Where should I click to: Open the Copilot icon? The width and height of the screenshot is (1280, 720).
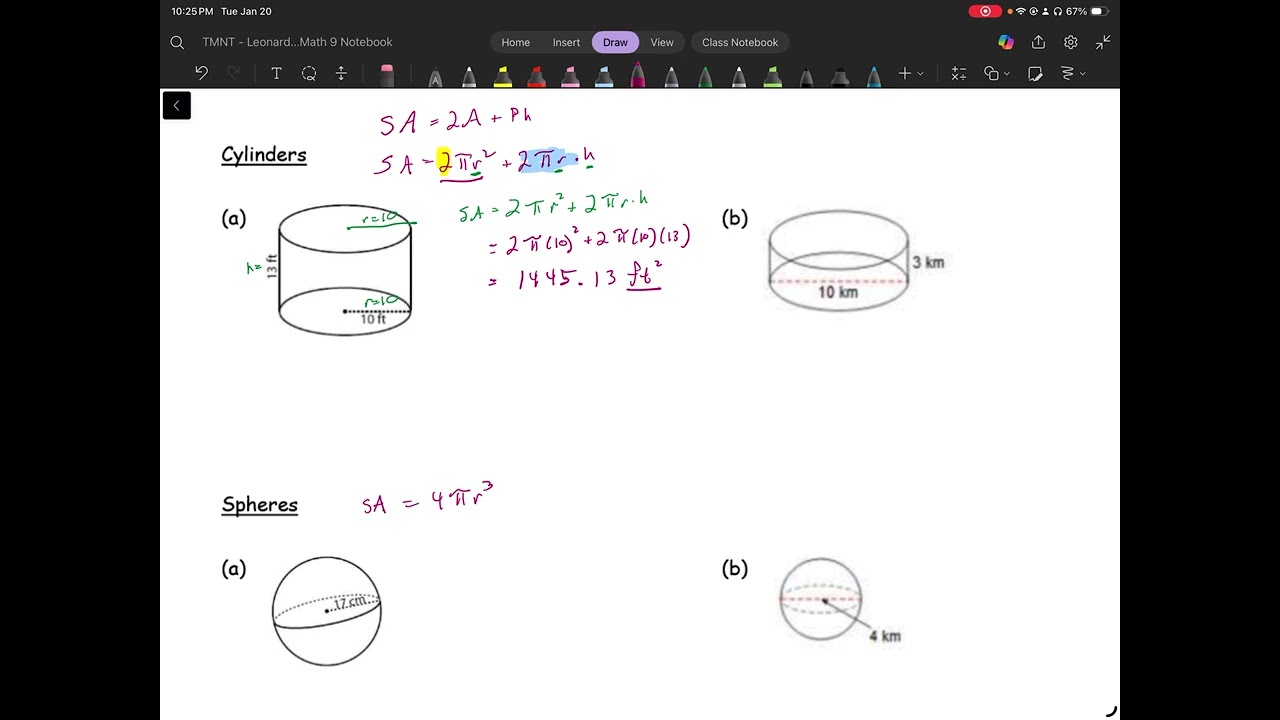1006,42
